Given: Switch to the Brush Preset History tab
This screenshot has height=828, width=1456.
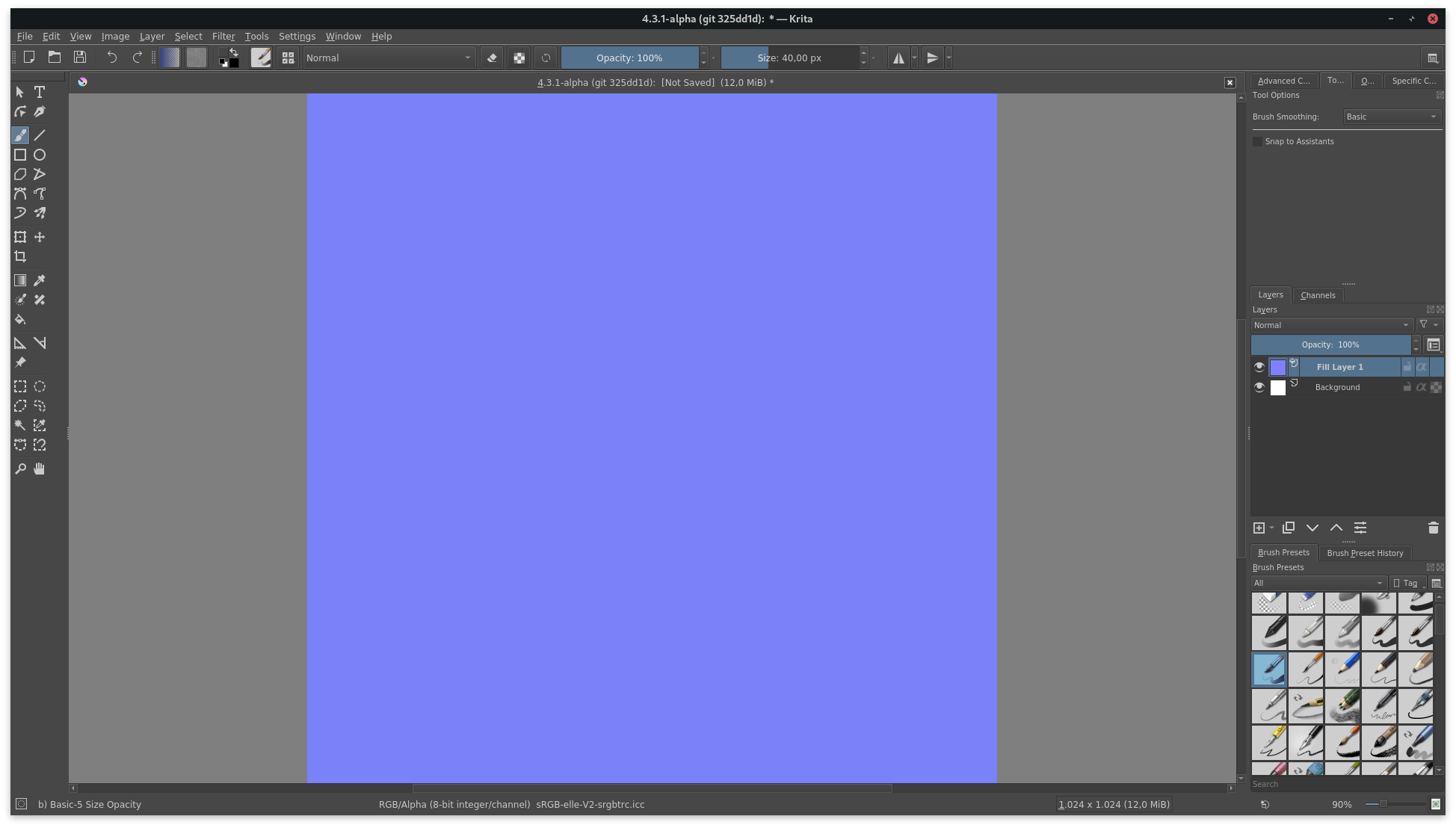Looking at the screenshot, I should coord(1365,553).
